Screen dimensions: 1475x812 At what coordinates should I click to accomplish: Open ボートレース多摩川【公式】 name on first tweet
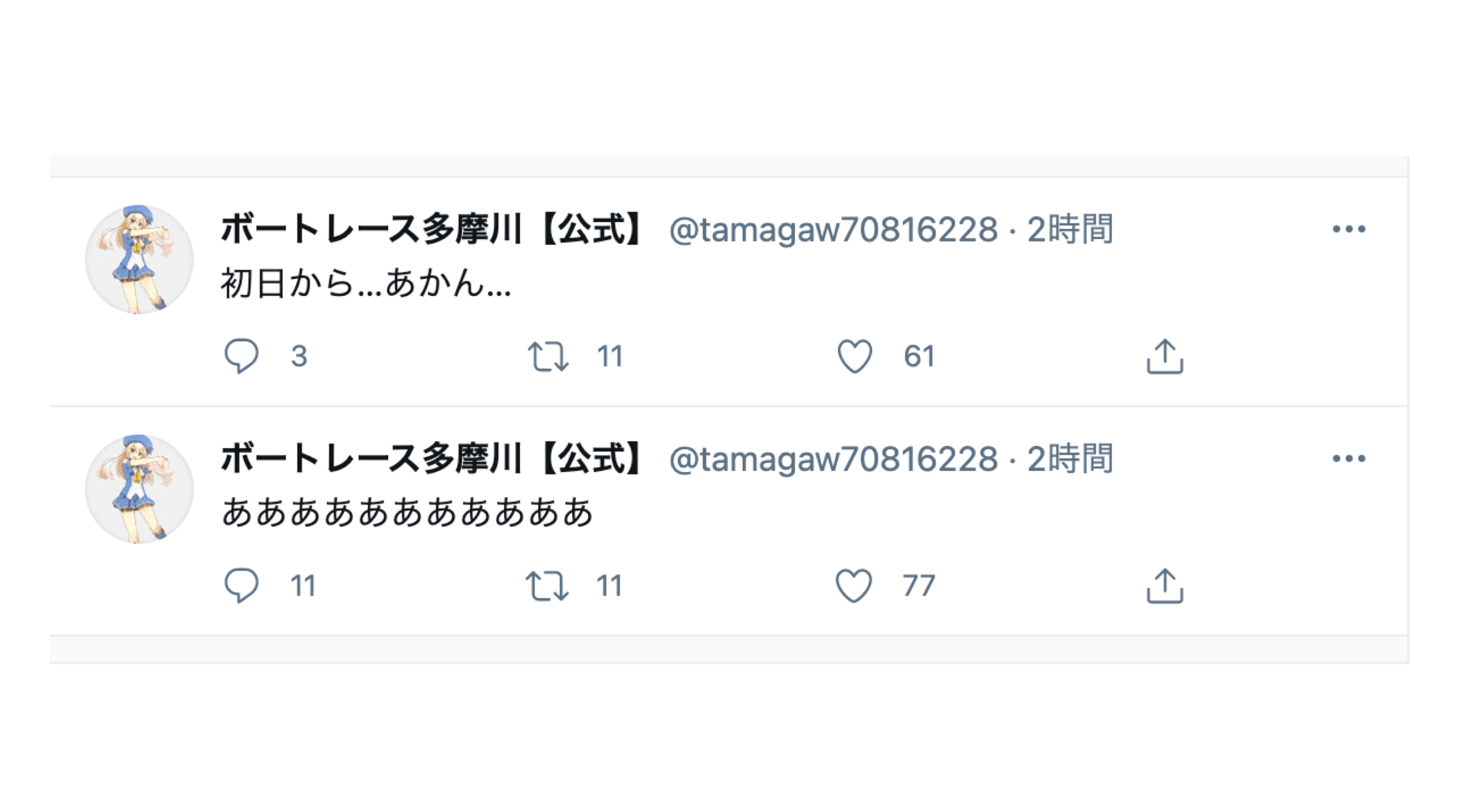click(x=433, y=229)
